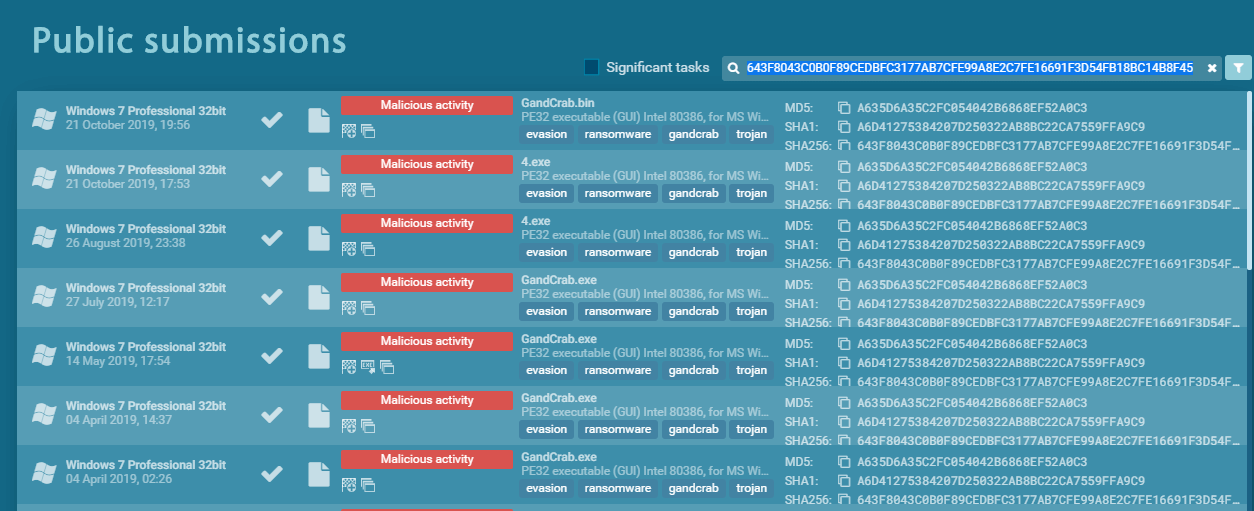Open the GandCrab.bin file name link
Image resolution: width=1254 pixels, height=511 pixels.
[558, 103]
